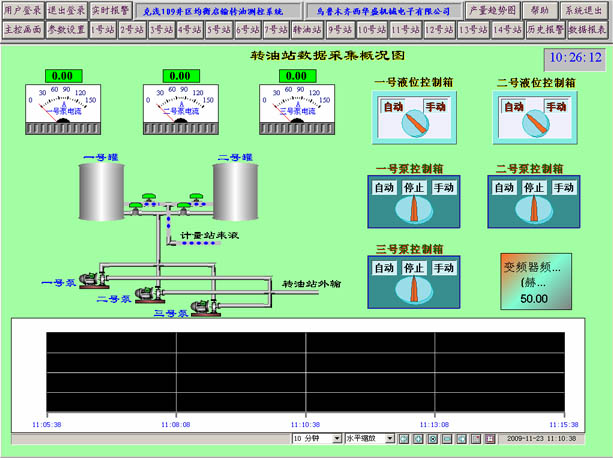Click the 一号罐 storage tank
Image resolution: width=613 pixels, height=458 pixels.
point(100,189)
